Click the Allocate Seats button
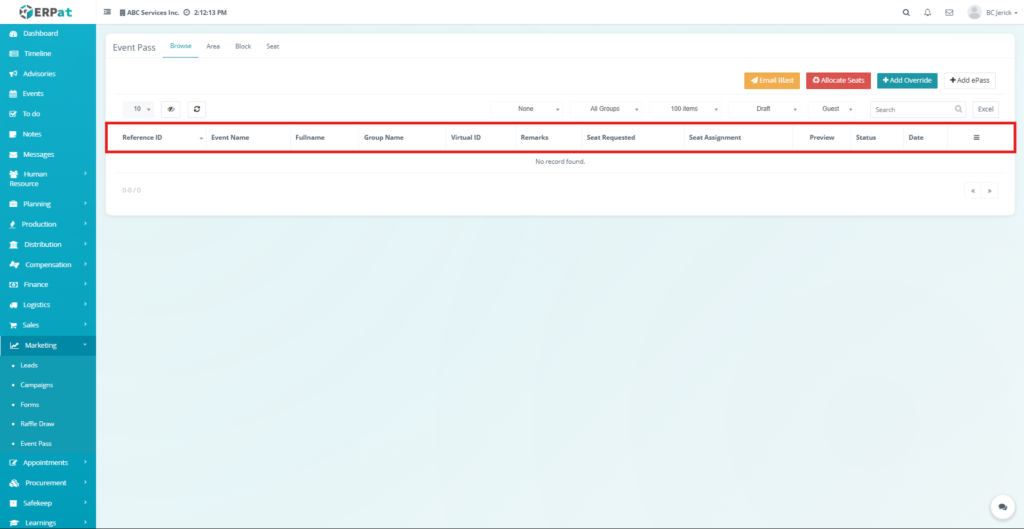 pos(838,80)
